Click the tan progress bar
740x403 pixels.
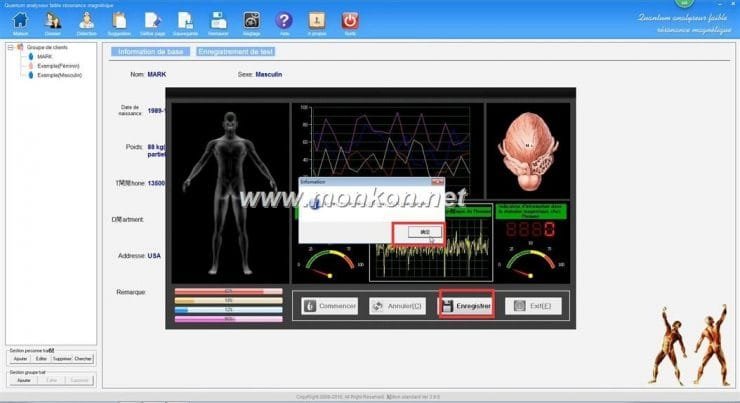click(228, 301)
